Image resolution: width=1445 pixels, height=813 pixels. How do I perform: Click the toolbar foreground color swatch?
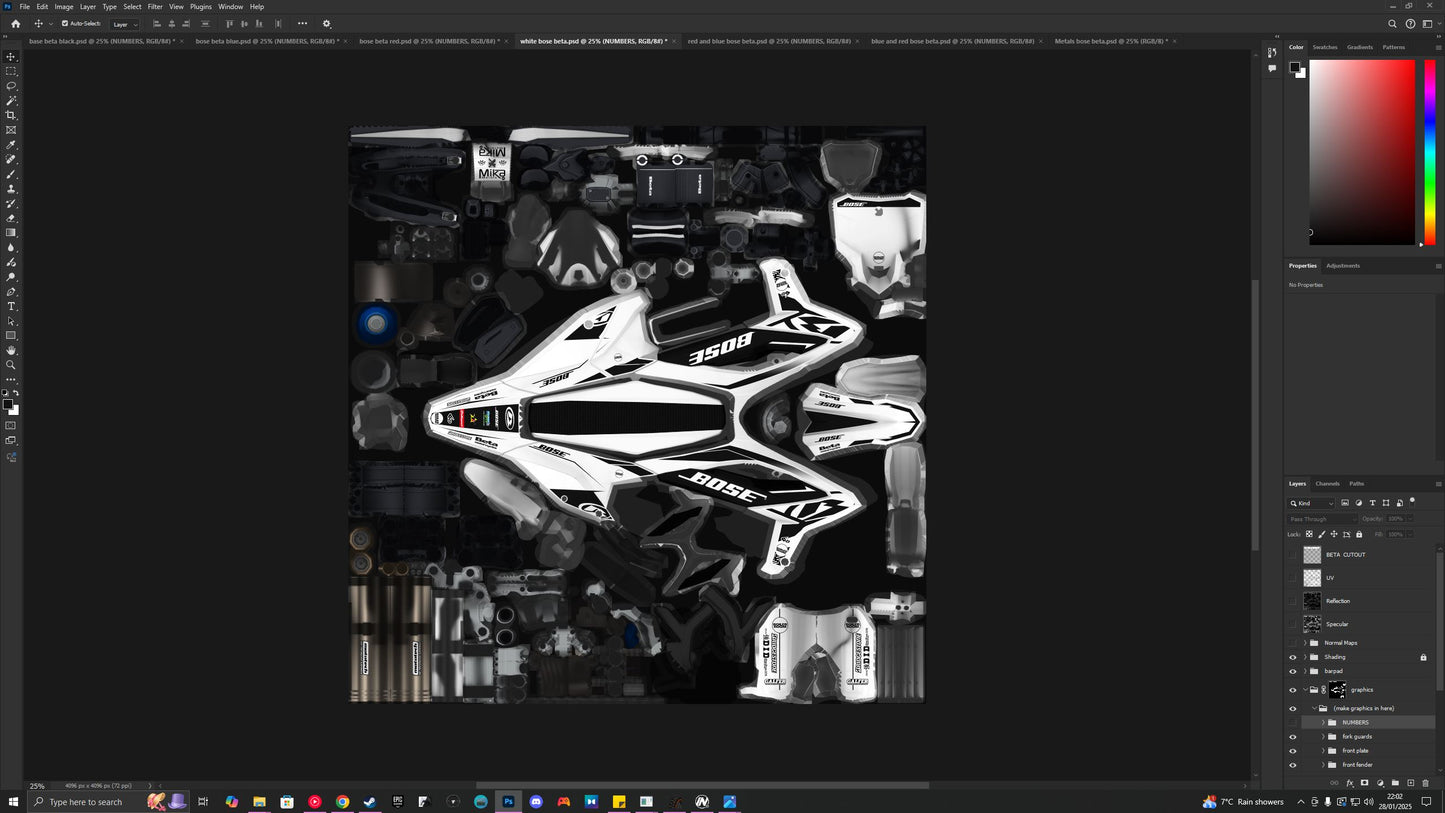pyautogui.click(x=8, y=405)
